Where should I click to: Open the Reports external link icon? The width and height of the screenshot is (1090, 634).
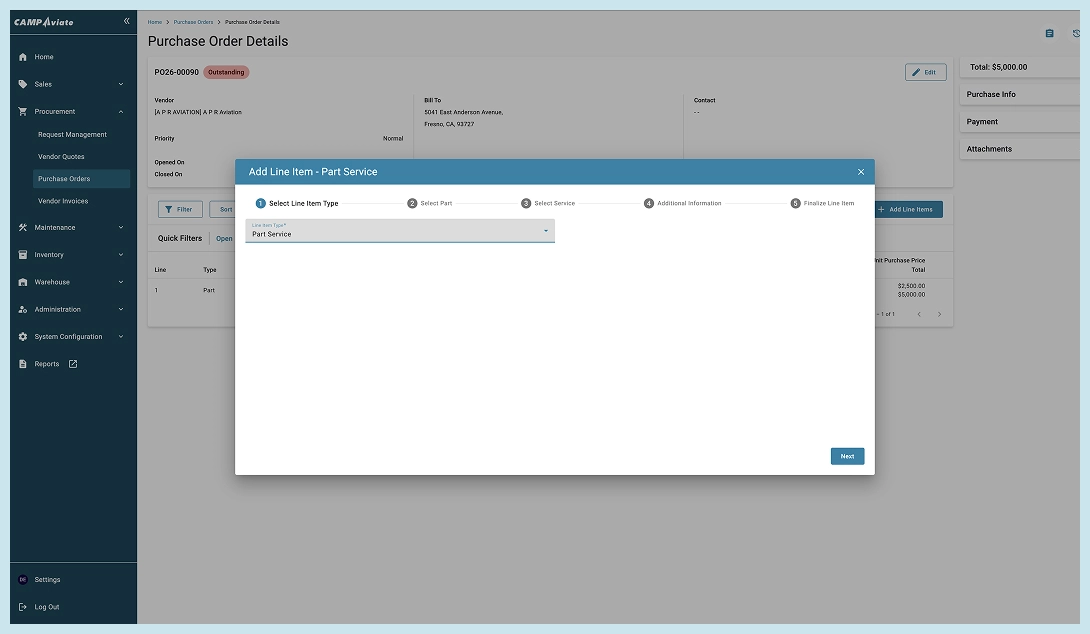(x=73, y=364)
